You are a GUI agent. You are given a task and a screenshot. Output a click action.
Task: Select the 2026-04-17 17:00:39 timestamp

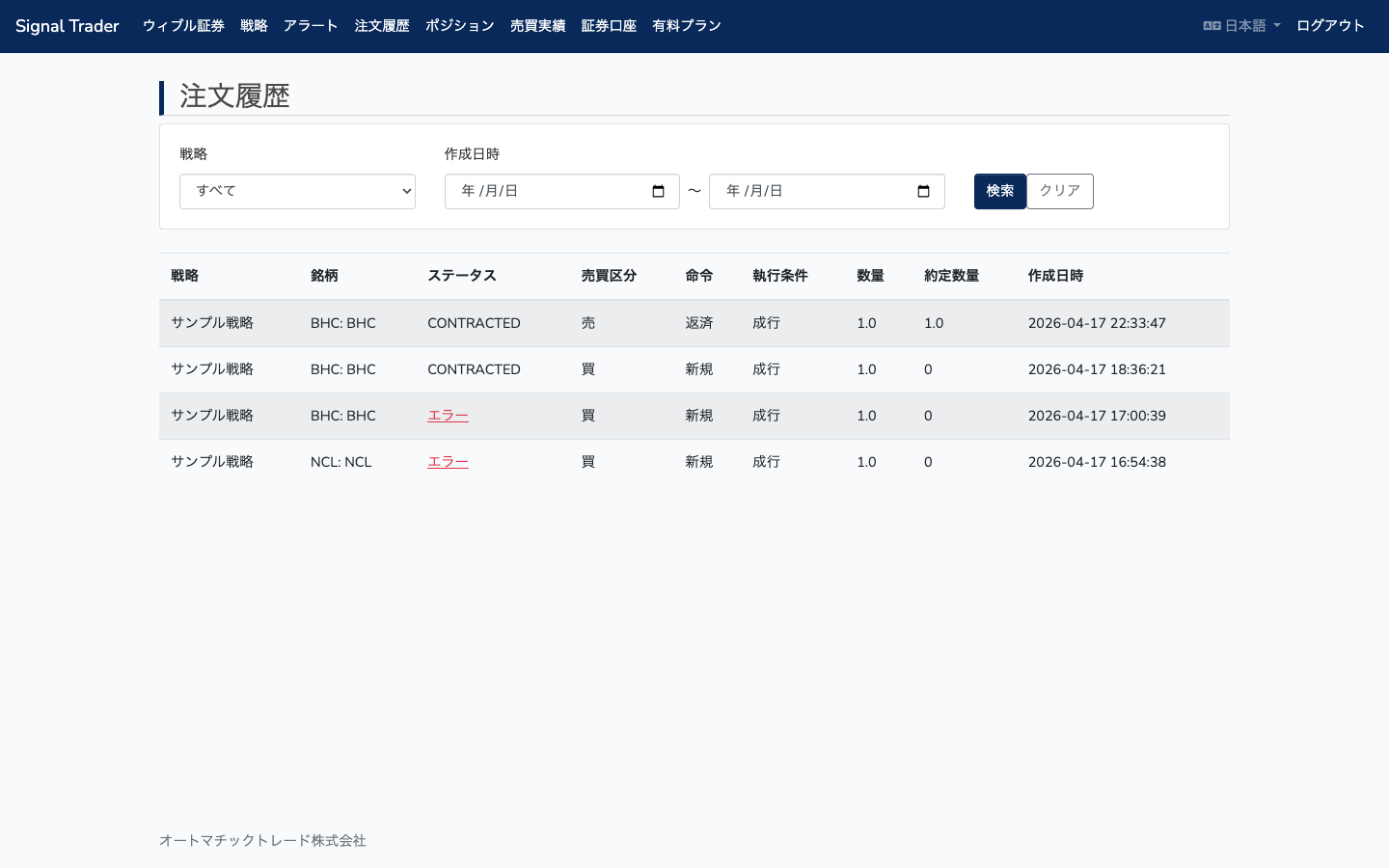[x=1097, y=416]
